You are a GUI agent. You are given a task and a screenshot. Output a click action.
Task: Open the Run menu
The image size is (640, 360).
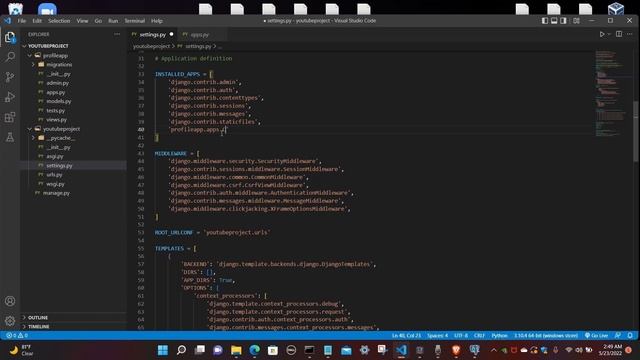(x=113, y=21)
